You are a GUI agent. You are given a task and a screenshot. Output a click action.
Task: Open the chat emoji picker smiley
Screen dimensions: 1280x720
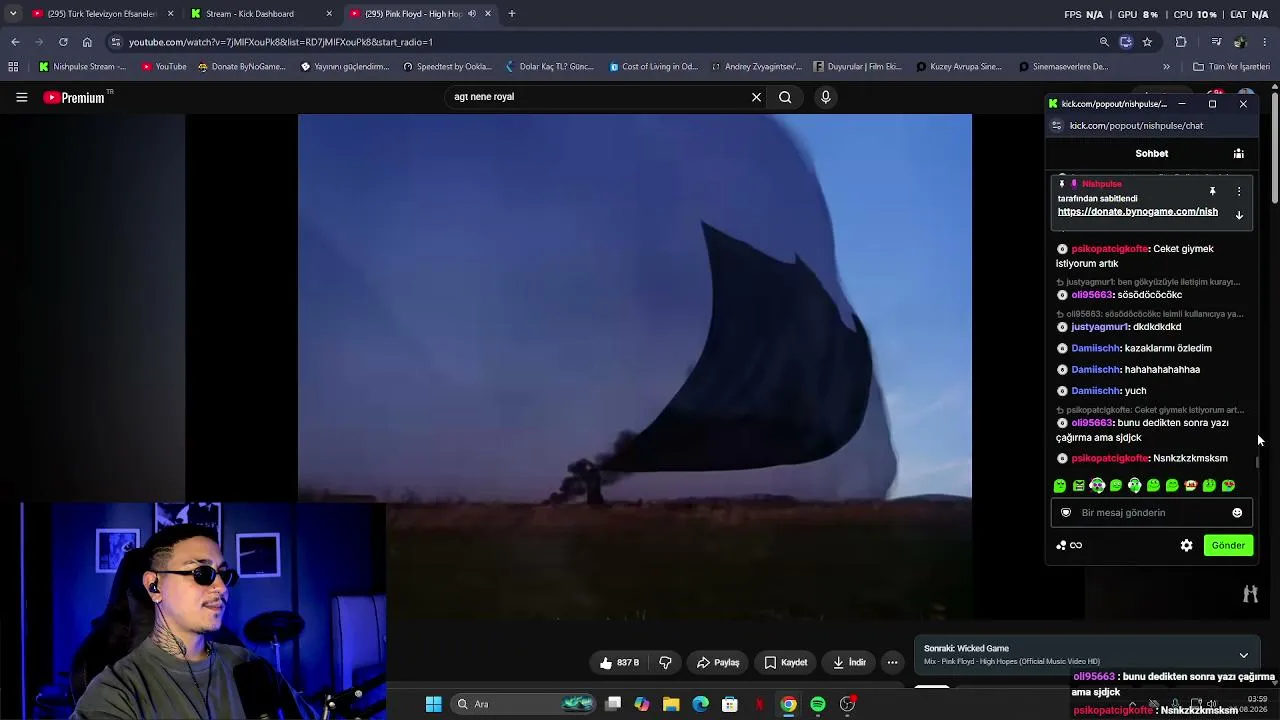(1237, 513)
